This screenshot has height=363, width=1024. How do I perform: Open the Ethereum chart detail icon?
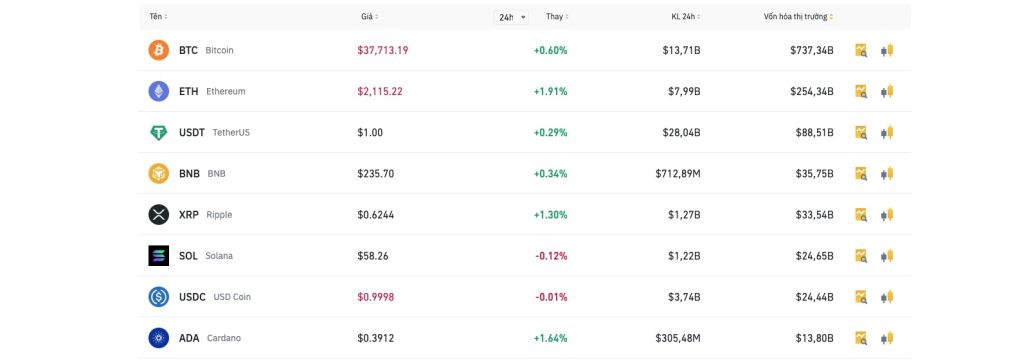(861, 91)
